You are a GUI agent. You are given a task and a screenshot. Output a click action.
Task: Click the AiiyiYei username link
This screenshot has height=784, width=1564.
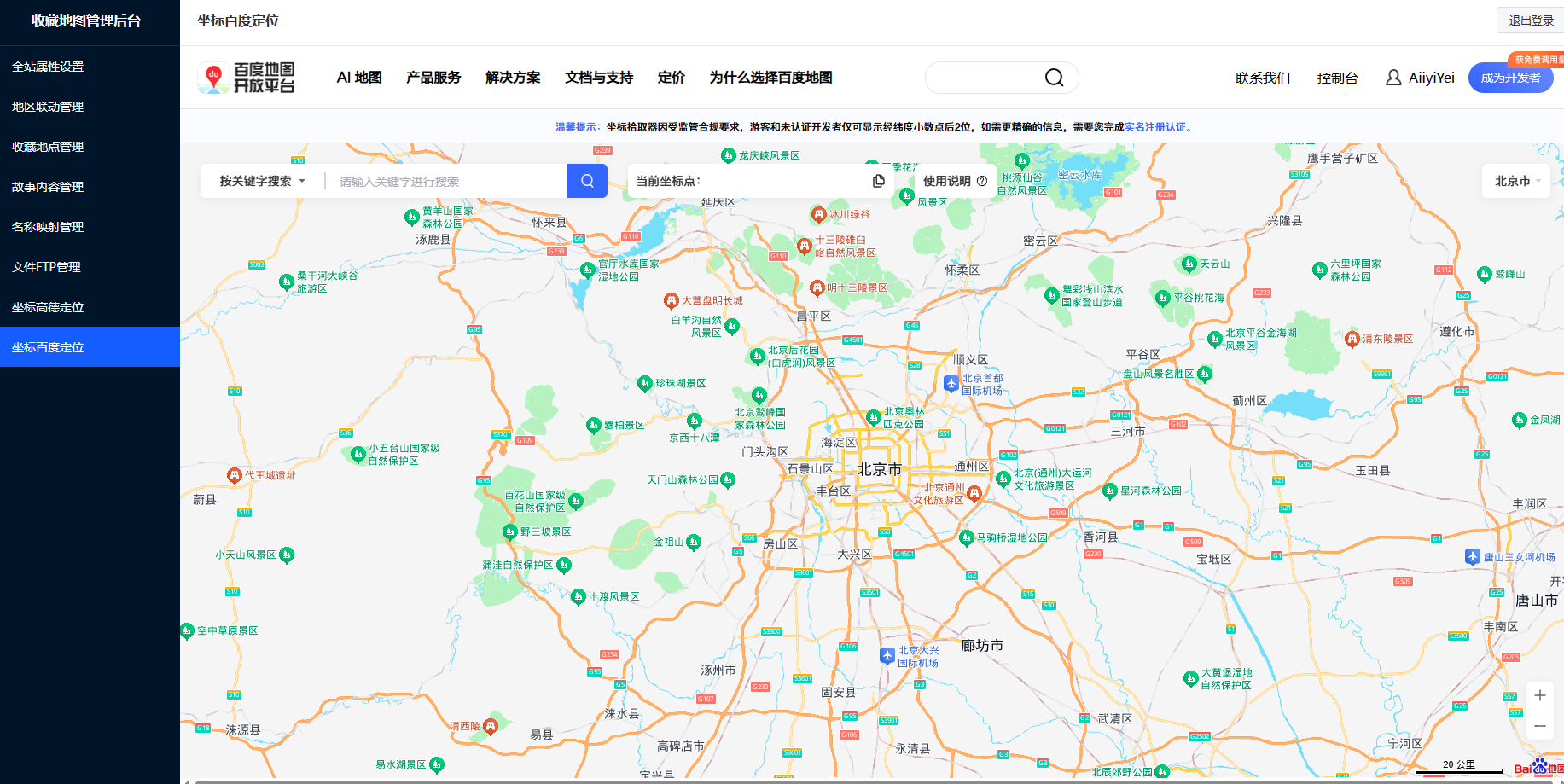pos(1431,78)
